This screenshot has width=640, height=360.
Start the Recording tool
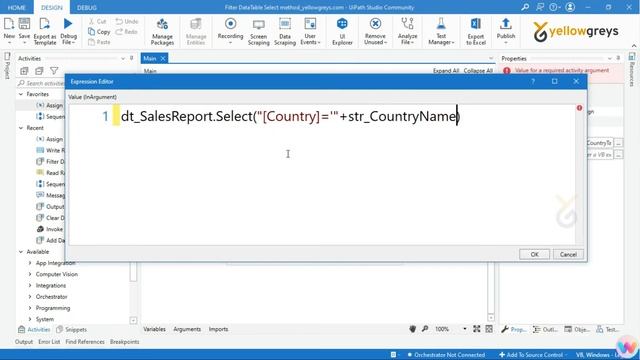point(230,31)
